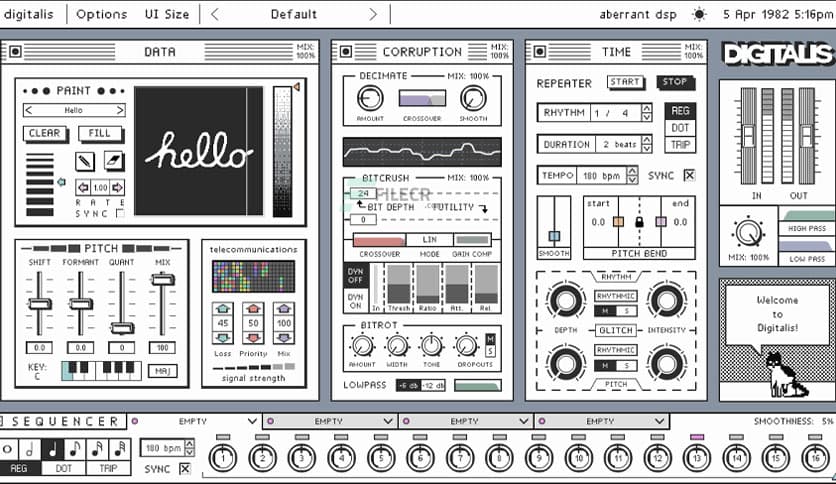Toggle the CORRUPTION section power button
Viewport: 836px width, 484px height.
click(x=346, y=52)
